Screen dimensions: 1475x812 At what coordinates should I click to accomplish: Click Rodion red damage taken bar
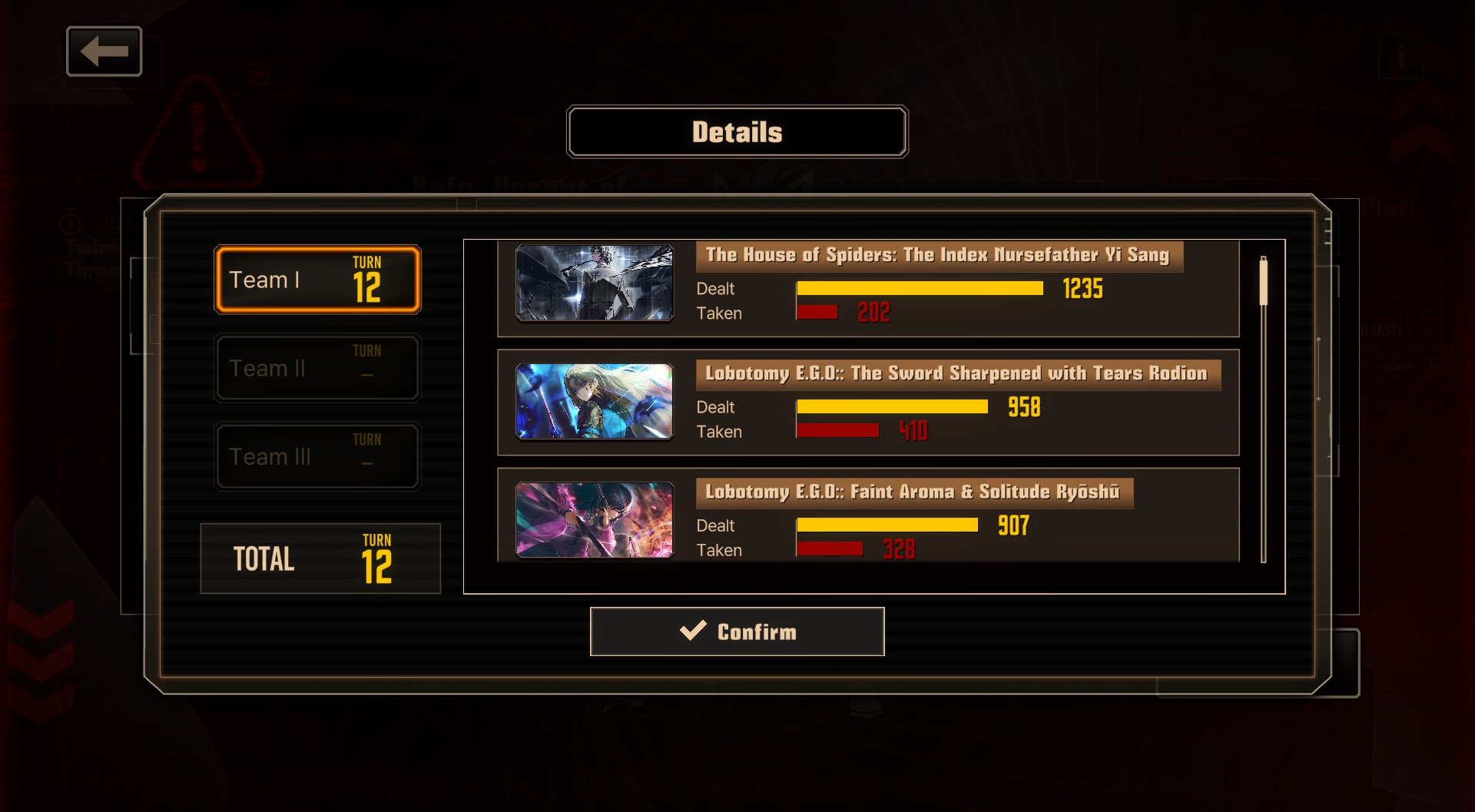click(x=837, y=430)
